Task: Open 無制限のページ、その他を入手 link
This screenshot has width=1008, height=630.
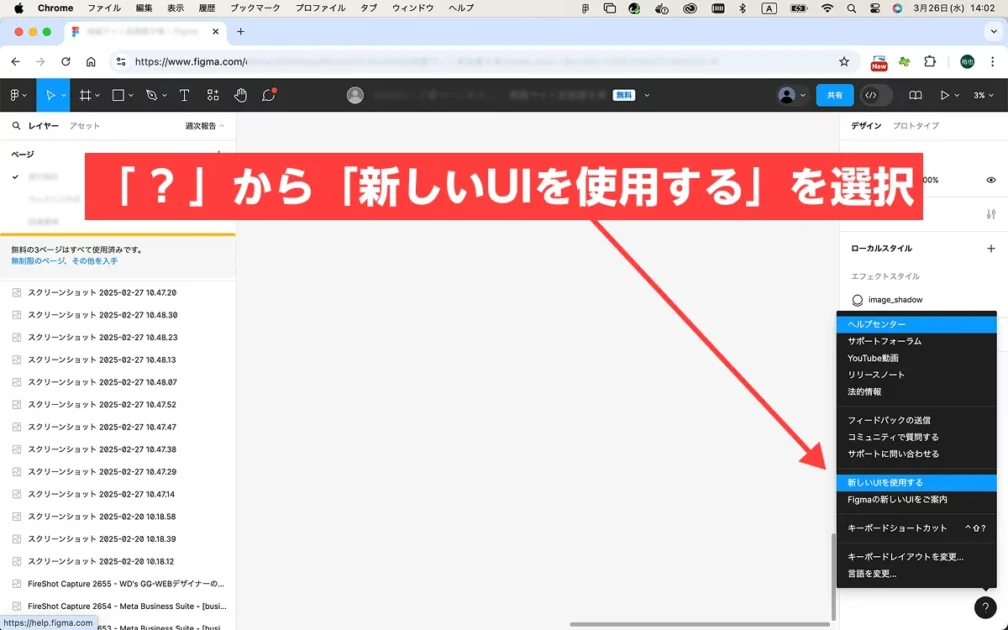Action: 64,261
